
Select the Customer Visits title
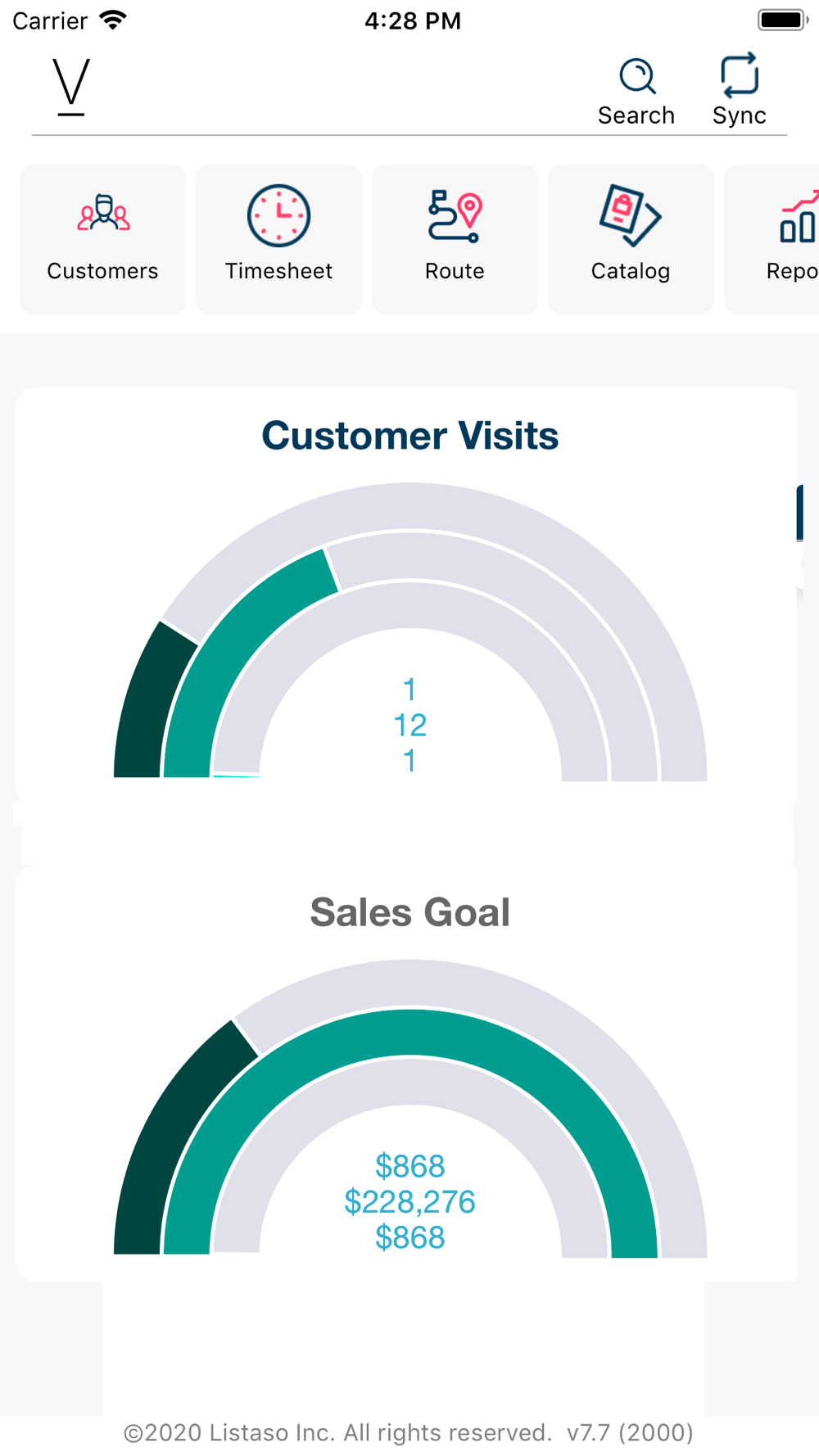pyautogui.click(x=409, y=436)
